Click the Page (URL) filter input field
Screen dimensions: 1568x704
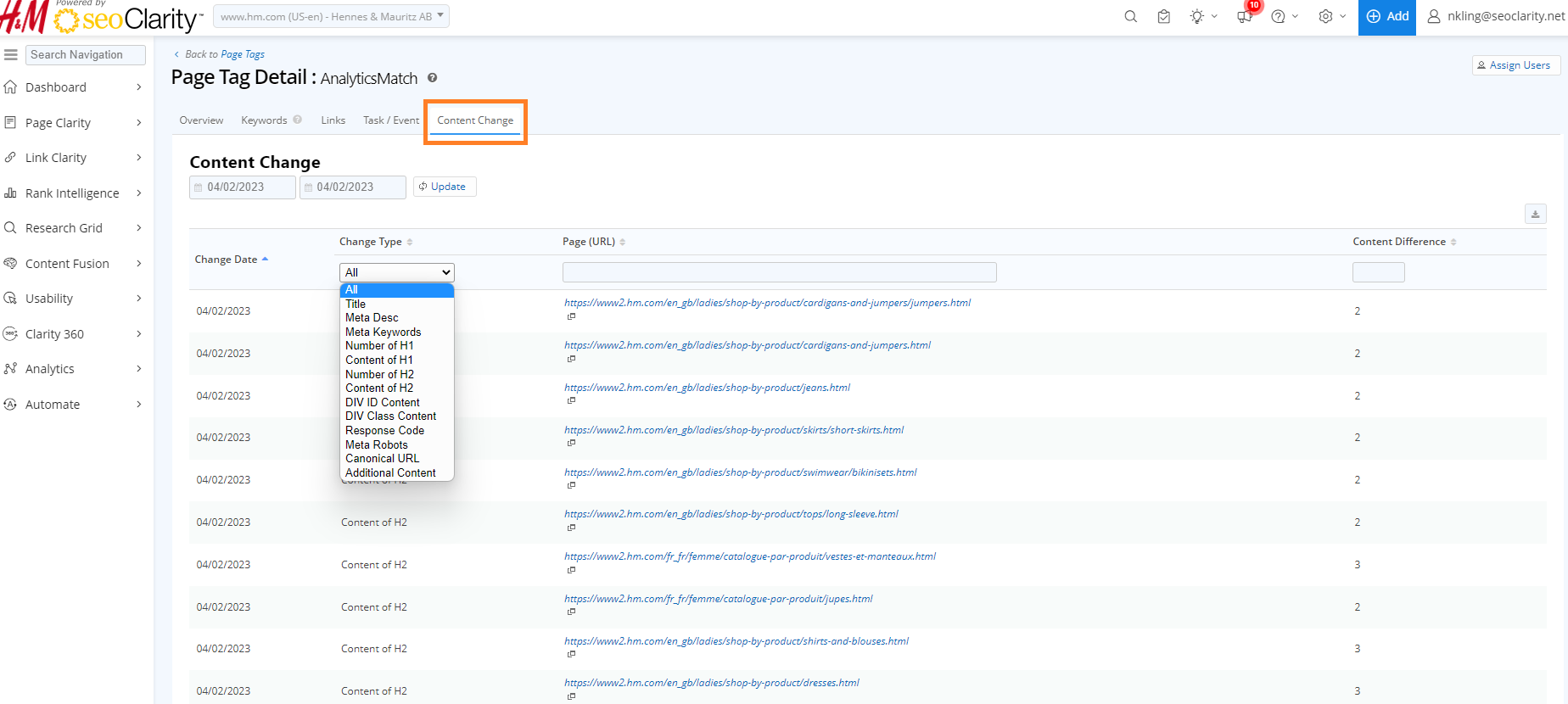pos(779,272)
